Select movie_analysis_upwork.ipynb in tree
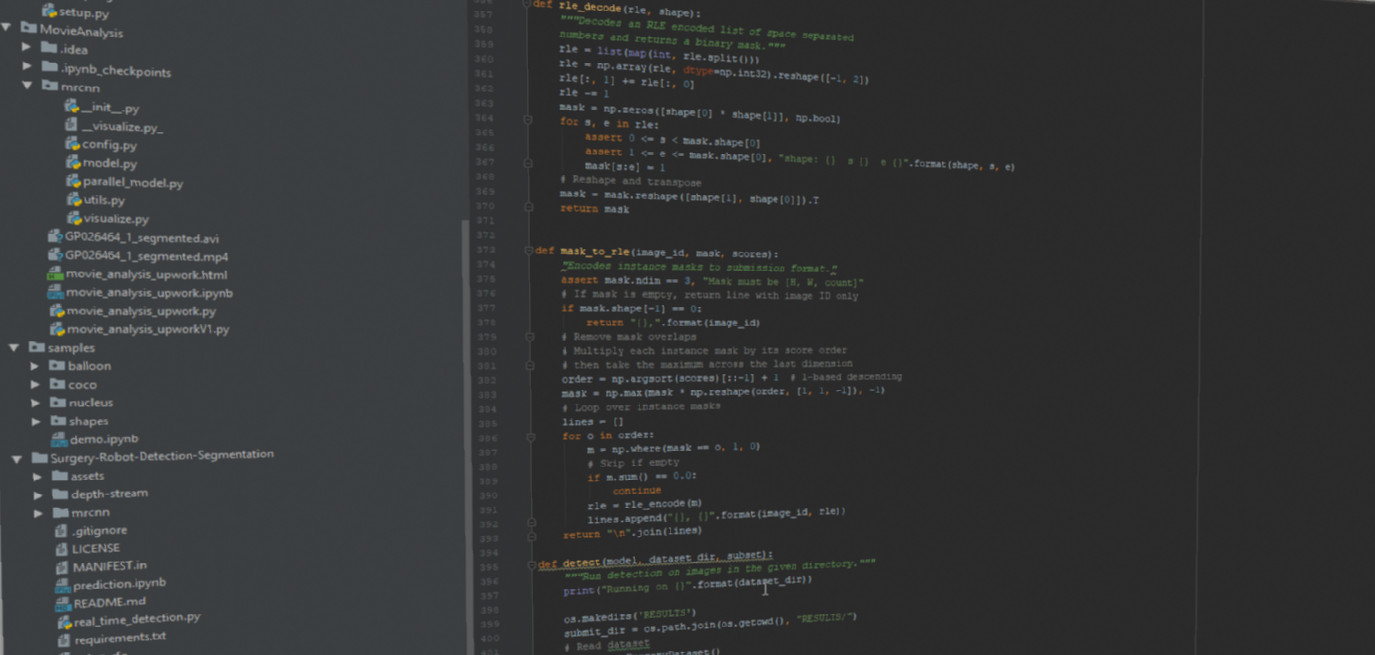 coord(148,293)
